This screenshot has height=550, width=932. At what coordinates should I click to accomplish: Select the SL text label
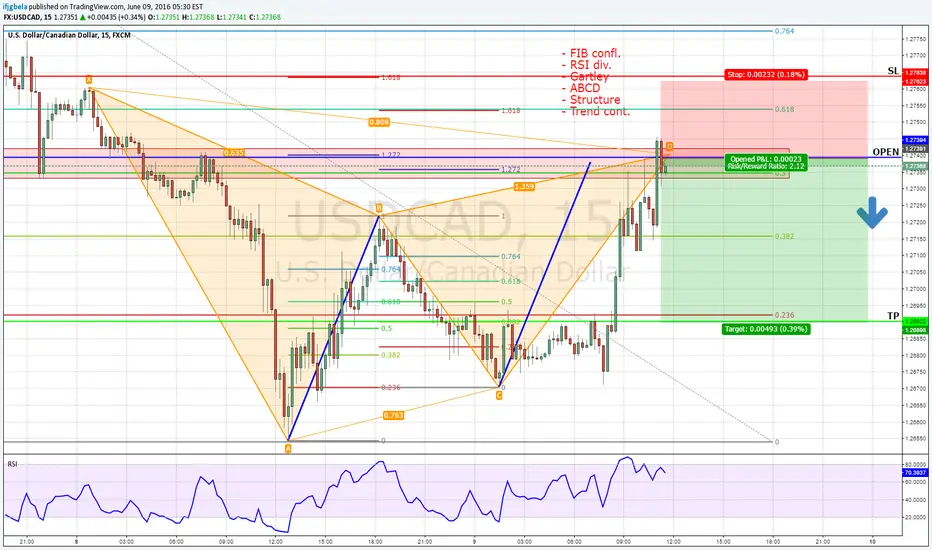point(893,71)
